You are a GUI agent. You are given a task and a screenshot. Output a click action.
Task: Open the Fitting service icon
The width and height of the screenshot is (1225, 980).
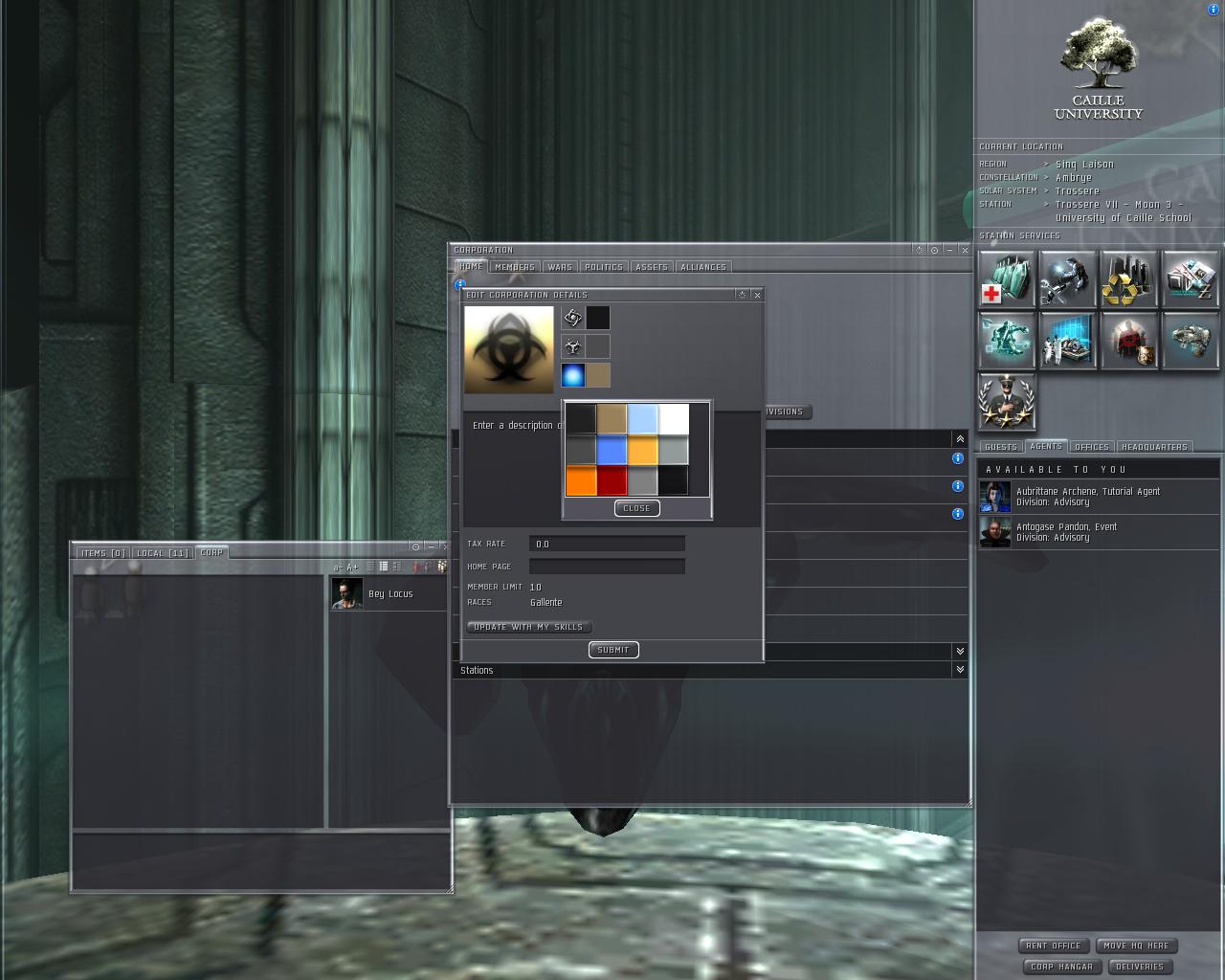click(x=1007, y=341)
